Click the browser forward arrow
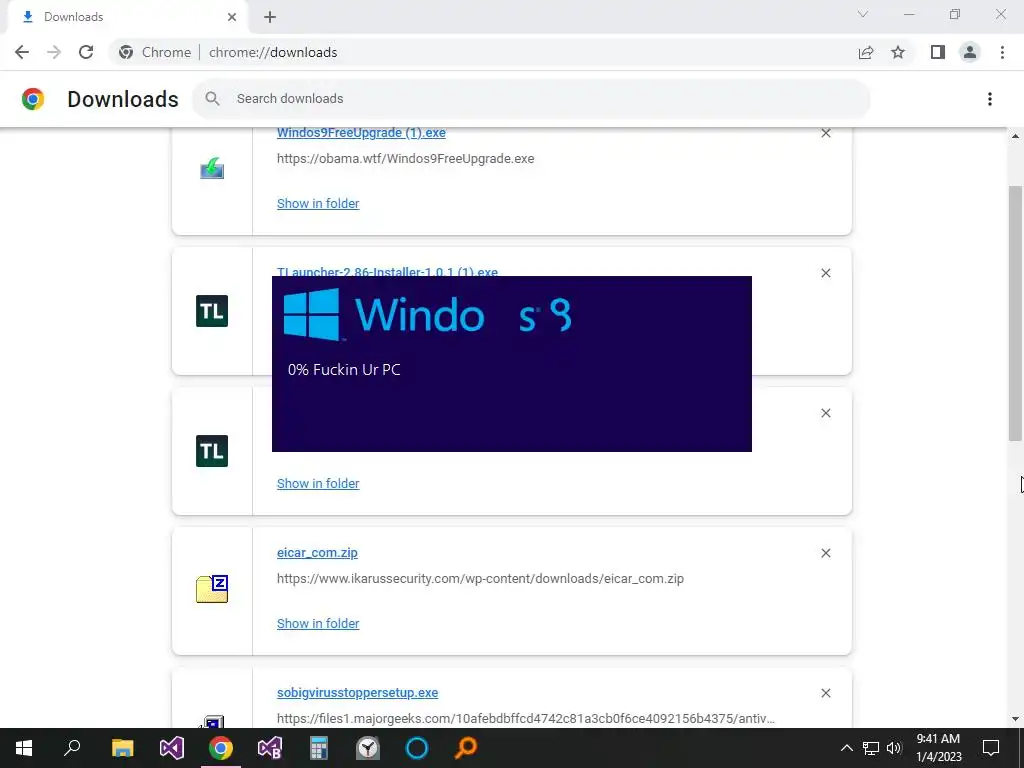 (54, 52)
